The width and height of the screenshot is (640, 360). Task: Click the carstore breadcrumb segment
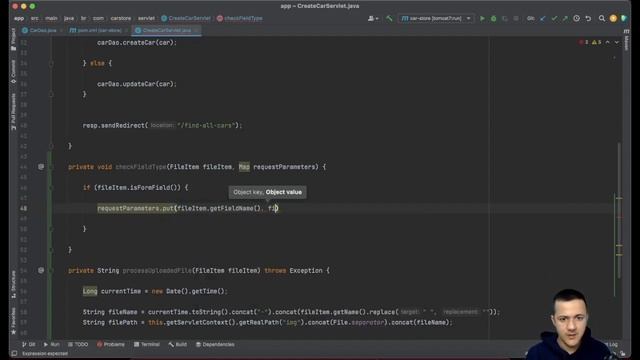[x=121, y=18]
